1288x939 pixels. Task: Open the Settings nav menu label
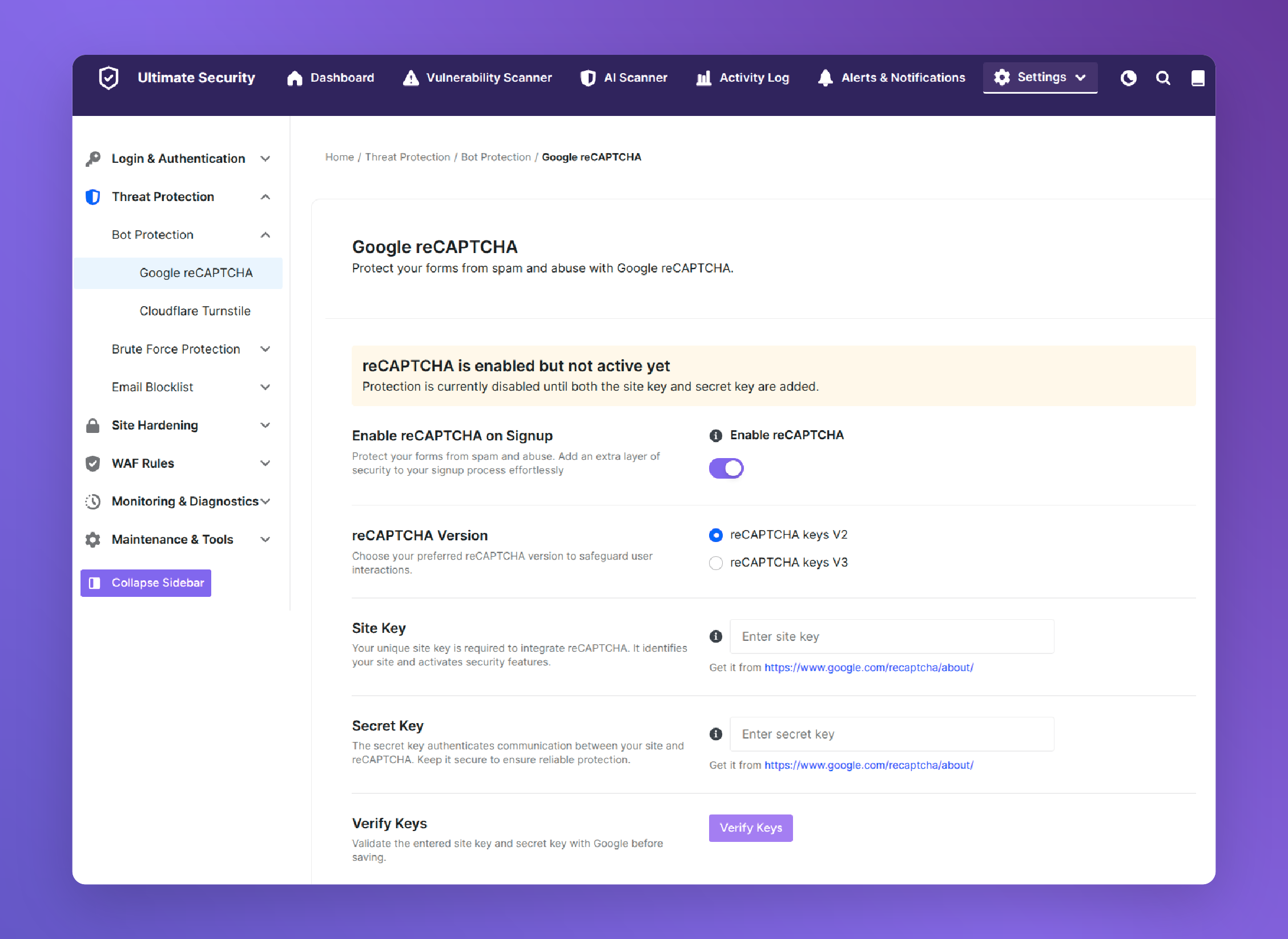(1042, 77)
